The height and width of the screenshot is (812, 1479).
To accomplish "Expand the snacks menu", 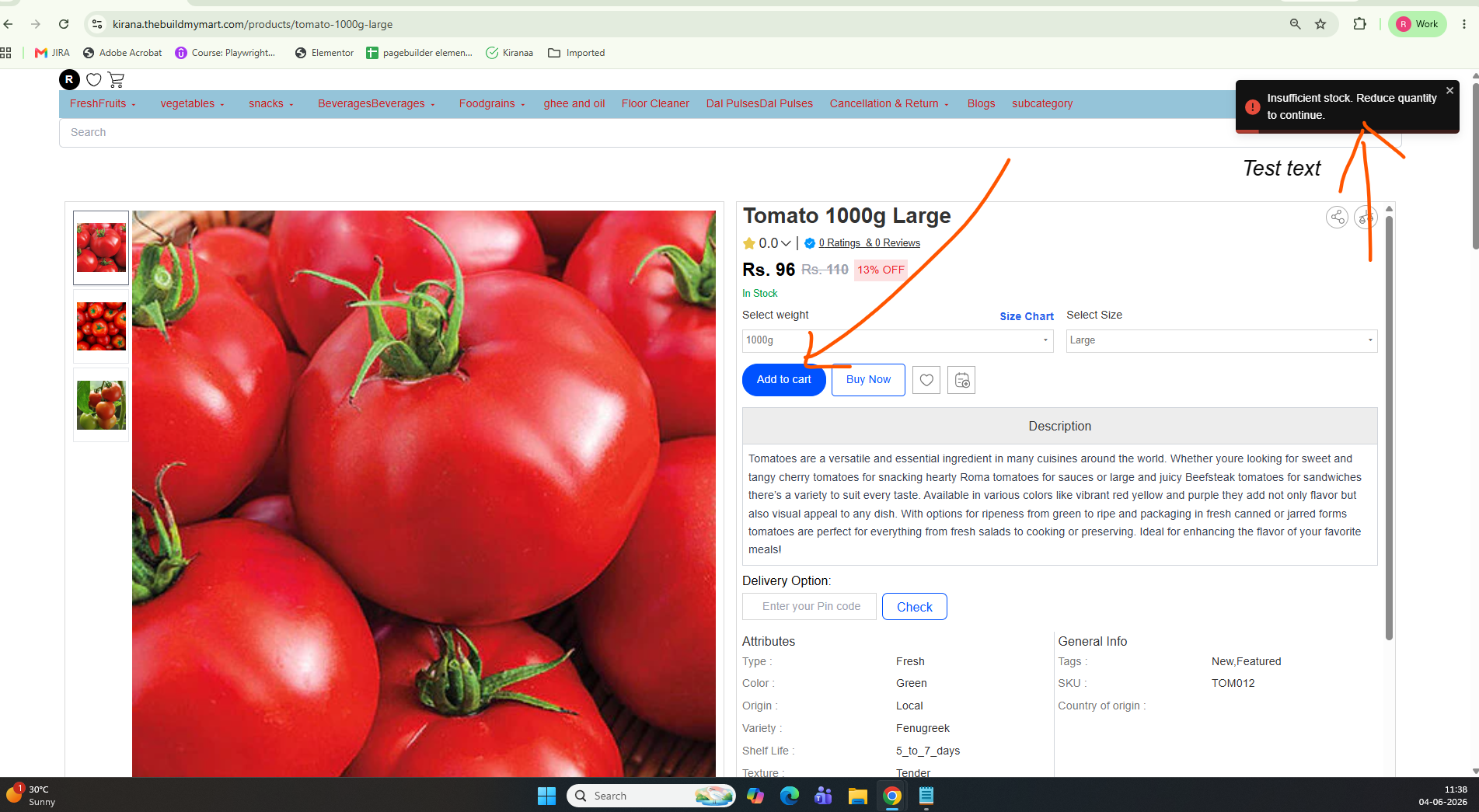I will click(x=270, y=104).
